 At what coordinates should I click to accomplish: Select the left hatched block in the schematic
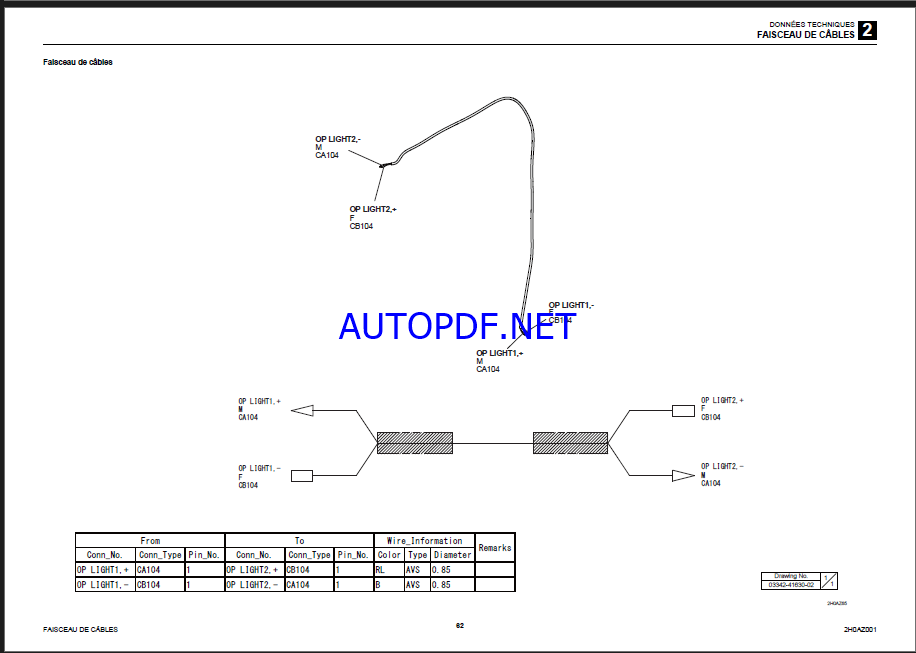coord(415,442)
